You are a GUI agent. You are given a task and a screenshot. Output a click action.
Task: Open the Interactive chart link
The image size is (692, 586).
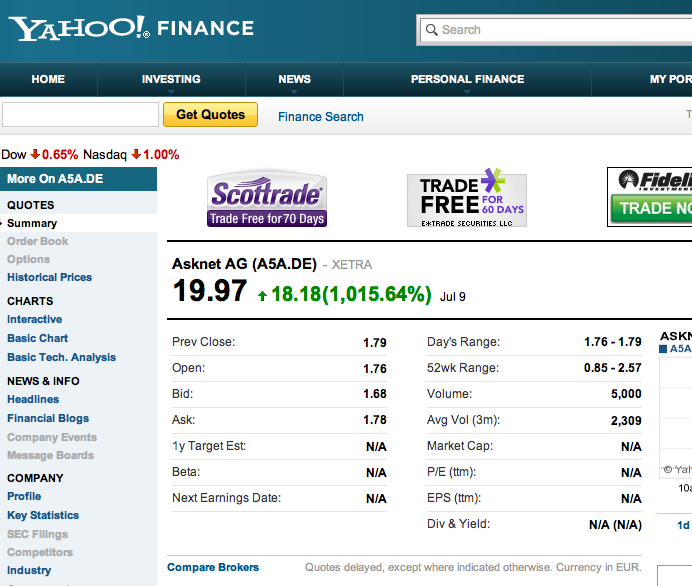(34, 319)
